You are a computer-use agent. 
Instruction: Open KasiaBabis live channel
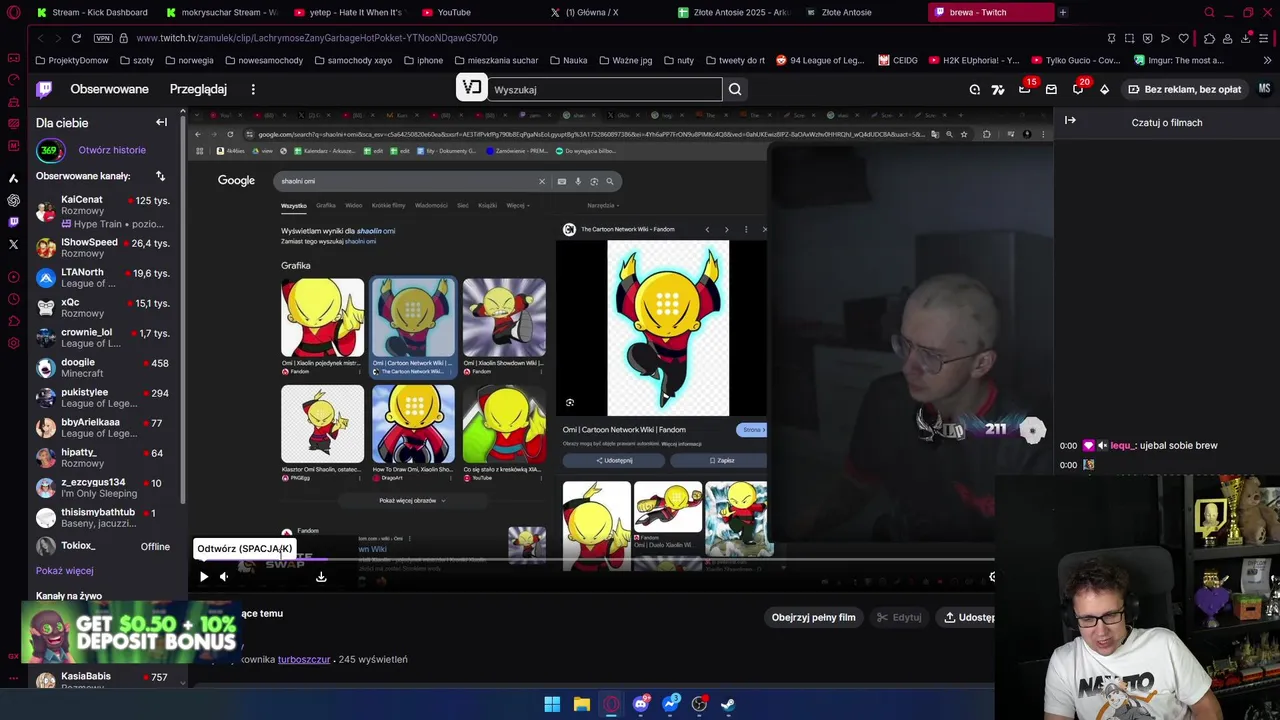(x=103, y=678)
